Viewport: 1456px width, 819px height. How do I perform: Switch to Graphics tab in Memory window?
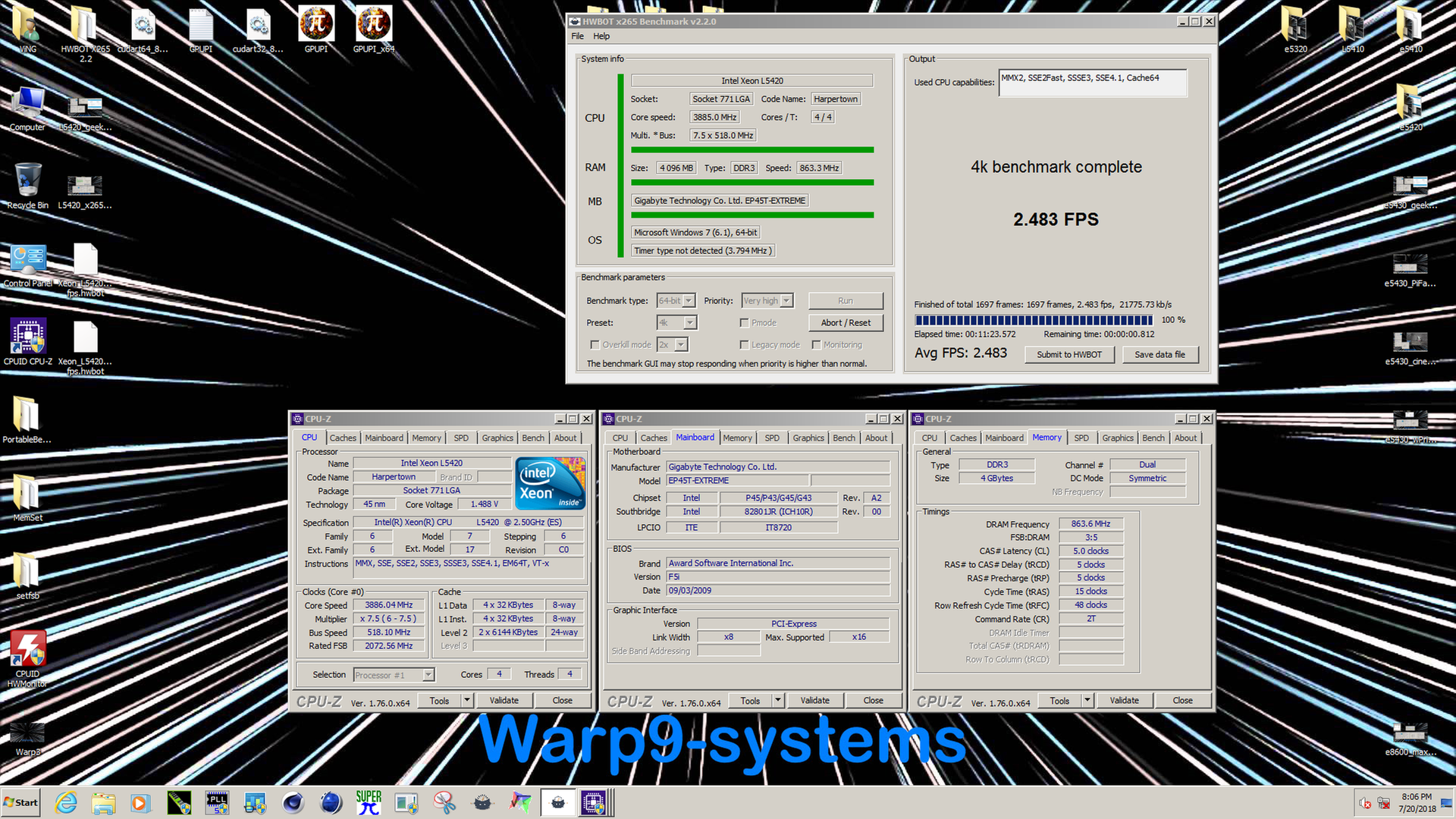pyautogui.click(x=1118, y=438)
